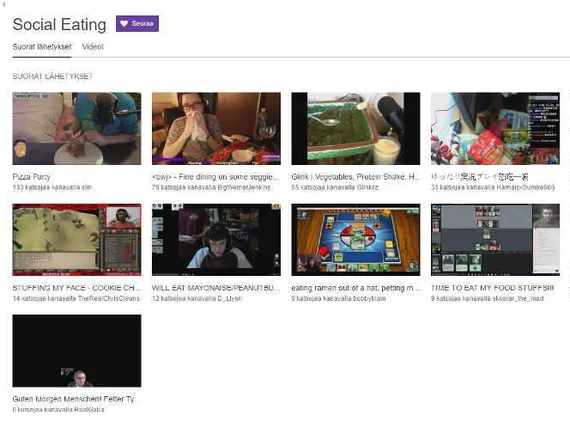Image resolution: width=570 pixels, height=428 pixels.
Task: Open WILL EAT MAYONAISE/PEANUTBU stream thumbnail
Action: 216,240
